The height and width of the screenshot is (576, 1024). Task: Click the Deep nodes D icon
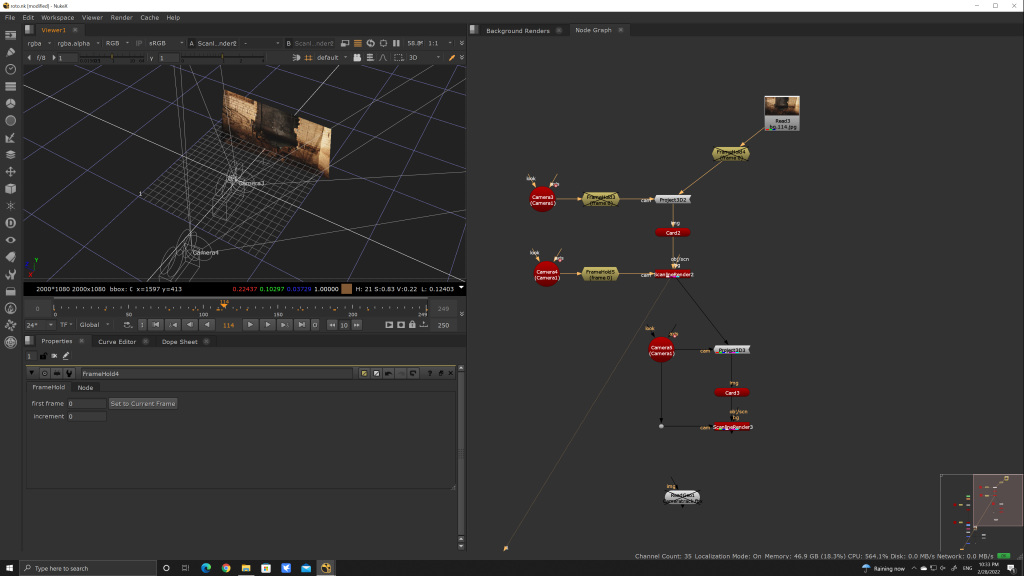pos(10,222)
